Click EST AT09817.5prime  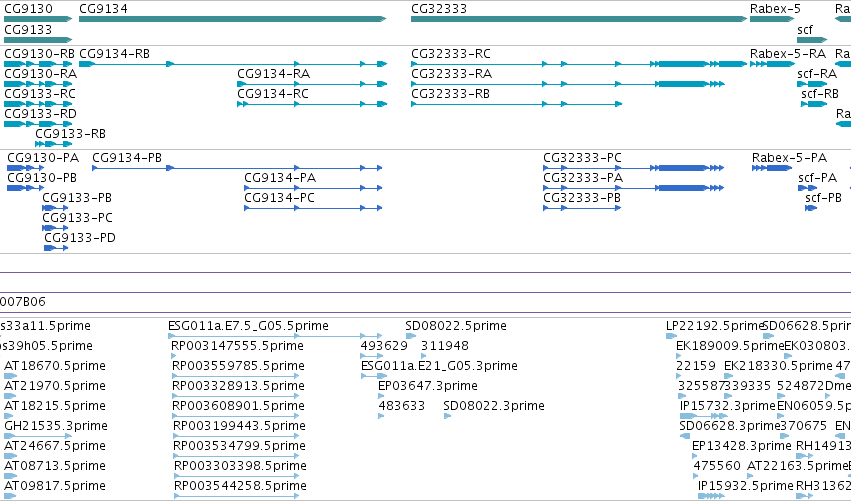pyautogui.click(x=55, y=486)
